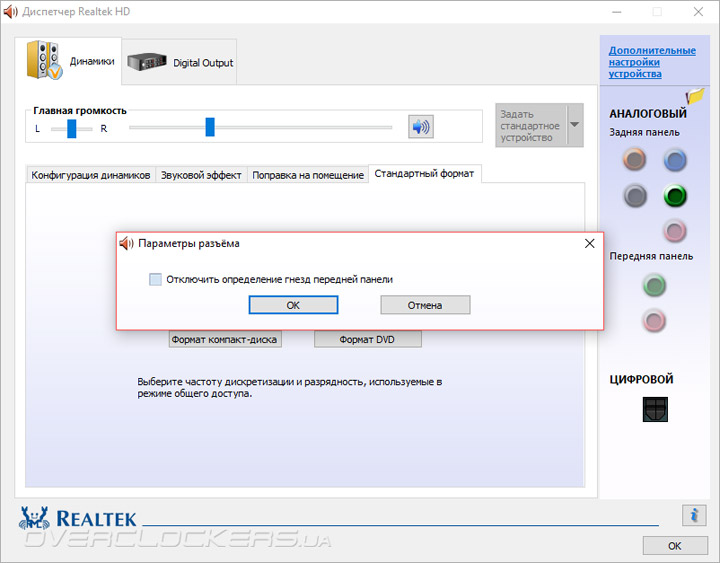Viewport: 720px width, 563px height.
Task: Open the Звуковой эффект tab
Action: coord(201,175)
